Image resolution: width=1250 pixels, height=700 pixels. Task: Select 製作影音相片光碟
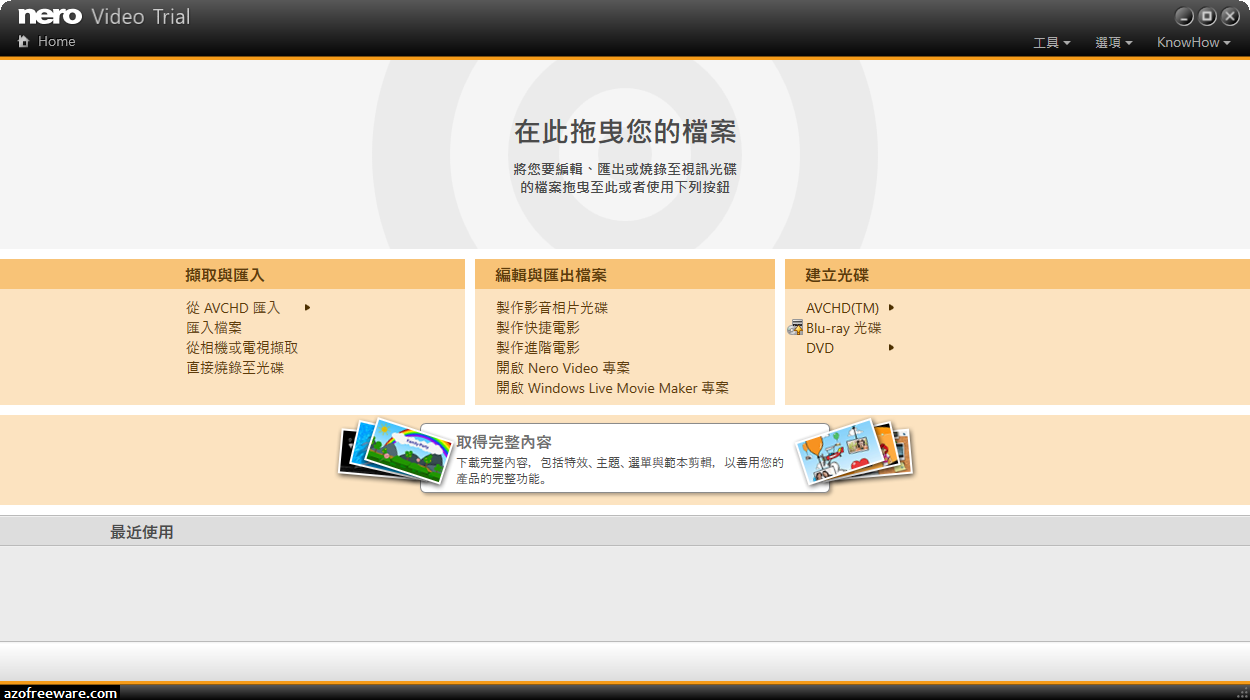552,308
